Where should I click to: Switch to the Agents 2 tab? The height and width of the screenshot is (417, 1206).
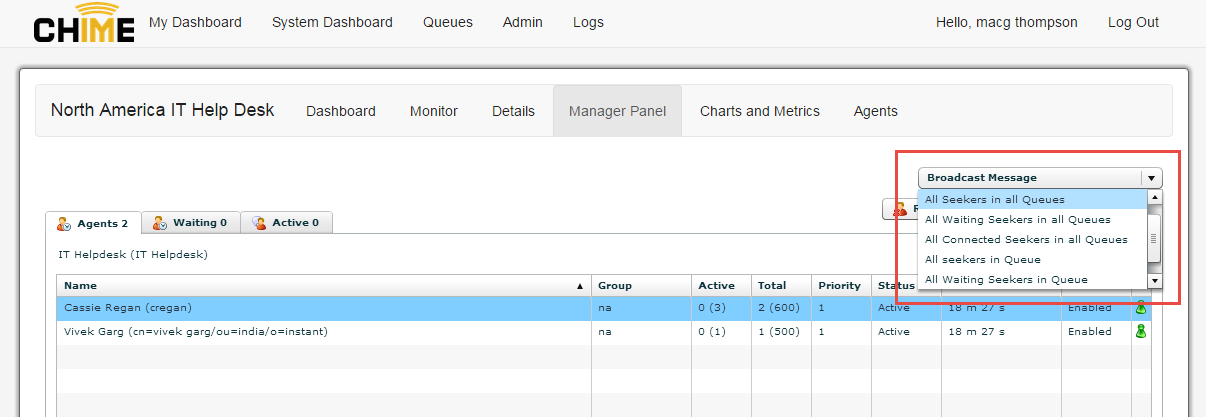(x=93, y=223)
